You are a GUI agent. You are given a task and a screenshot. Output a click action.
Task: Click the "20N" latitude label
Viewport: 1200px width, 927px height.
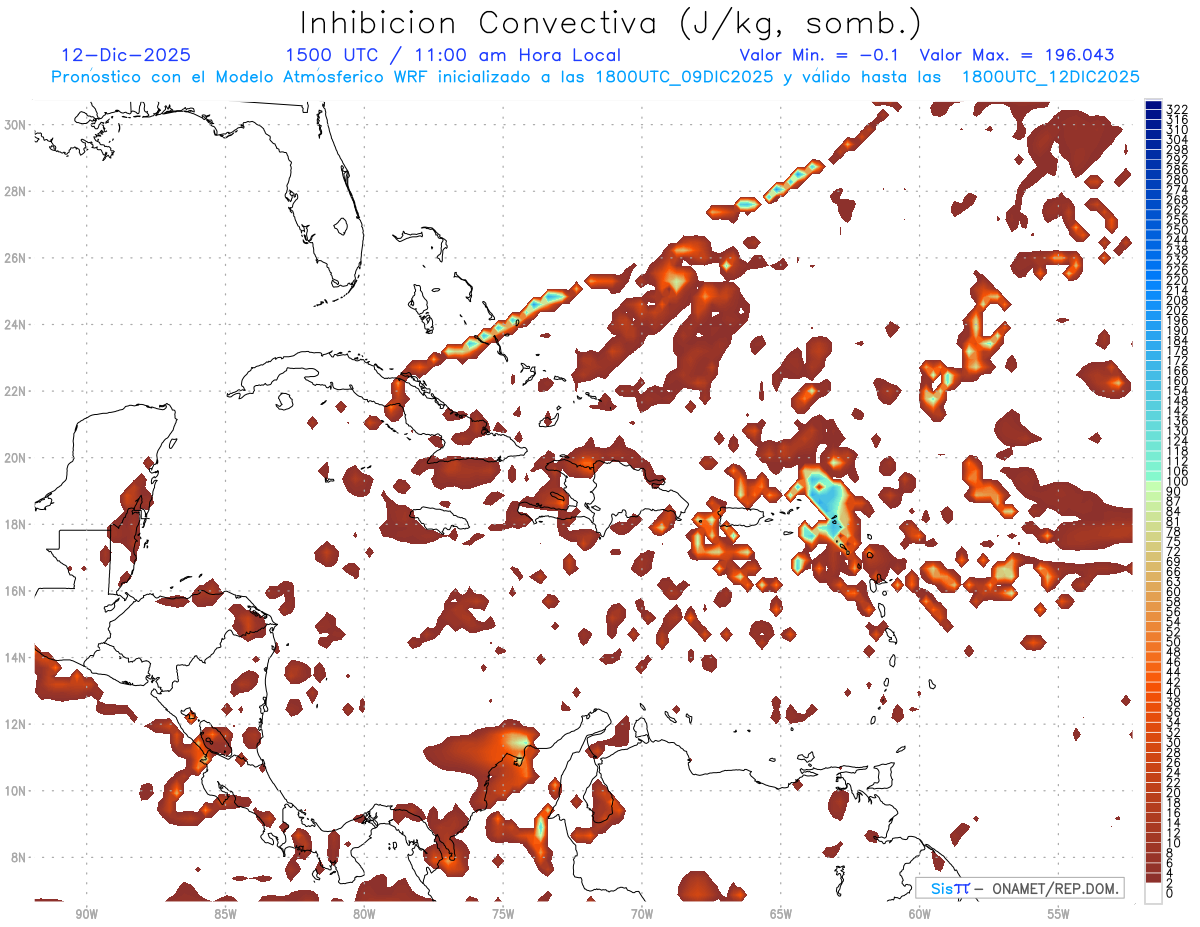15,458
